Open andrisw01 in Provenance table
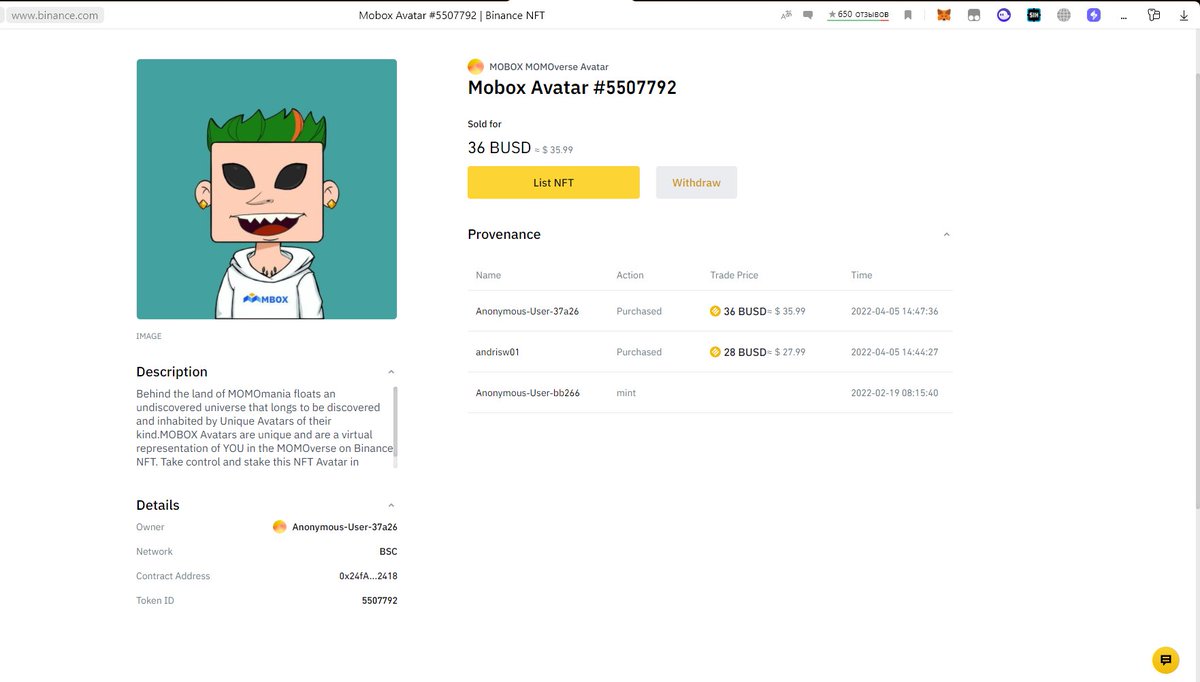The image size is (1200, 682). click(x=498, y=352)
